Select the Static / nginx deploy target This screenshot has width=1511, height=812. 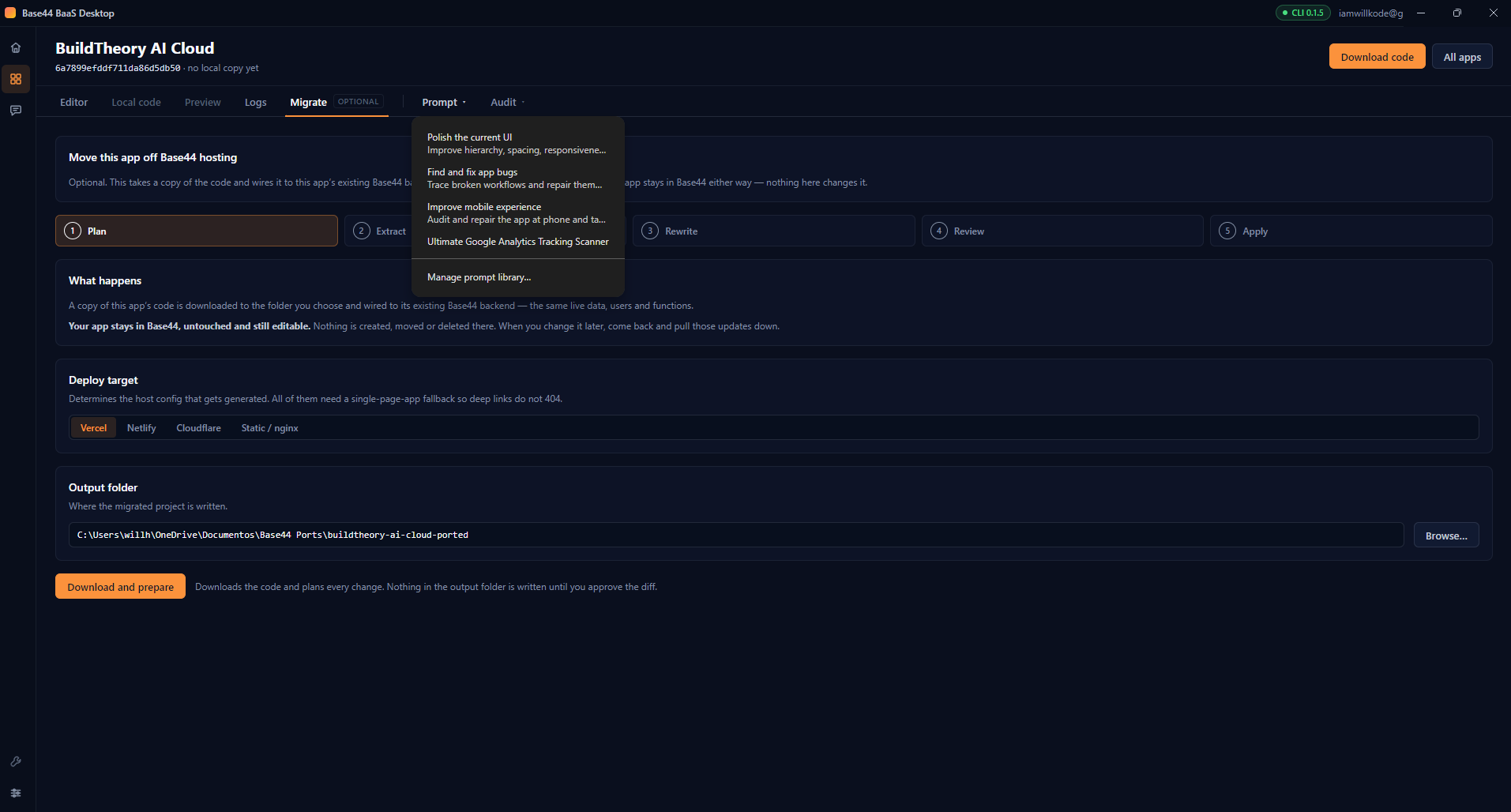(x=269, y=428)
